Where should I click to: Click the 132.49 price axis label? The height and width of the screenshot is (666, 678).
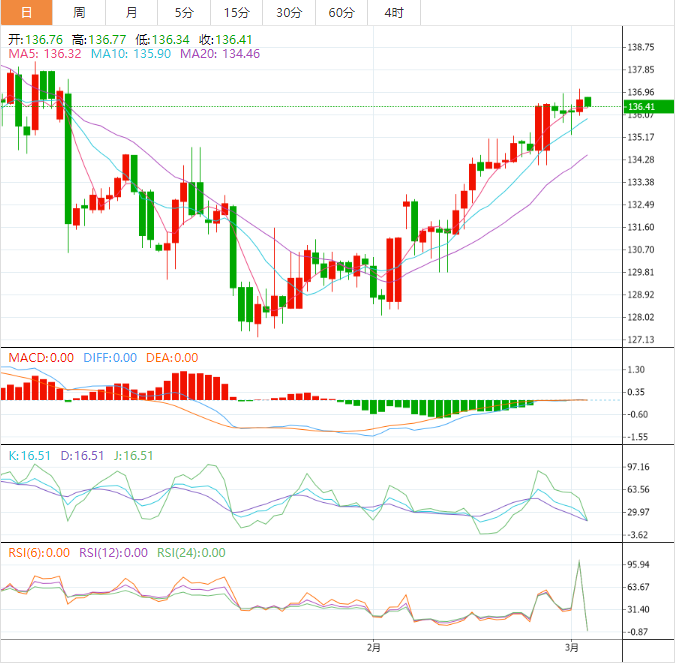pyautogui.click(x=641, y=205)
